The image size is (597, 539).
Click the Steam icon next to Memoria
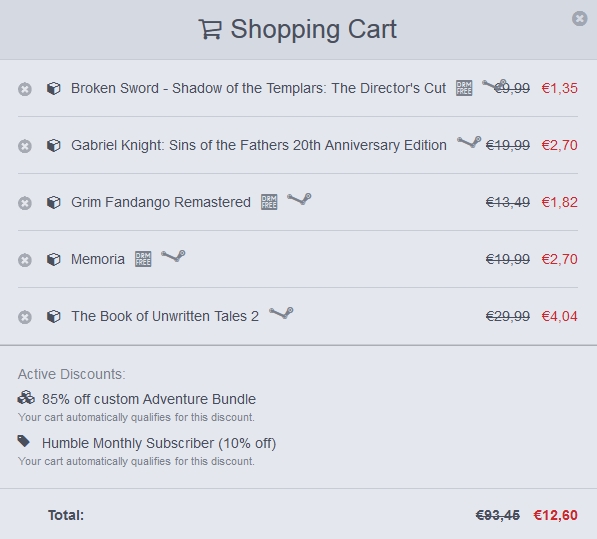(173, 256)
